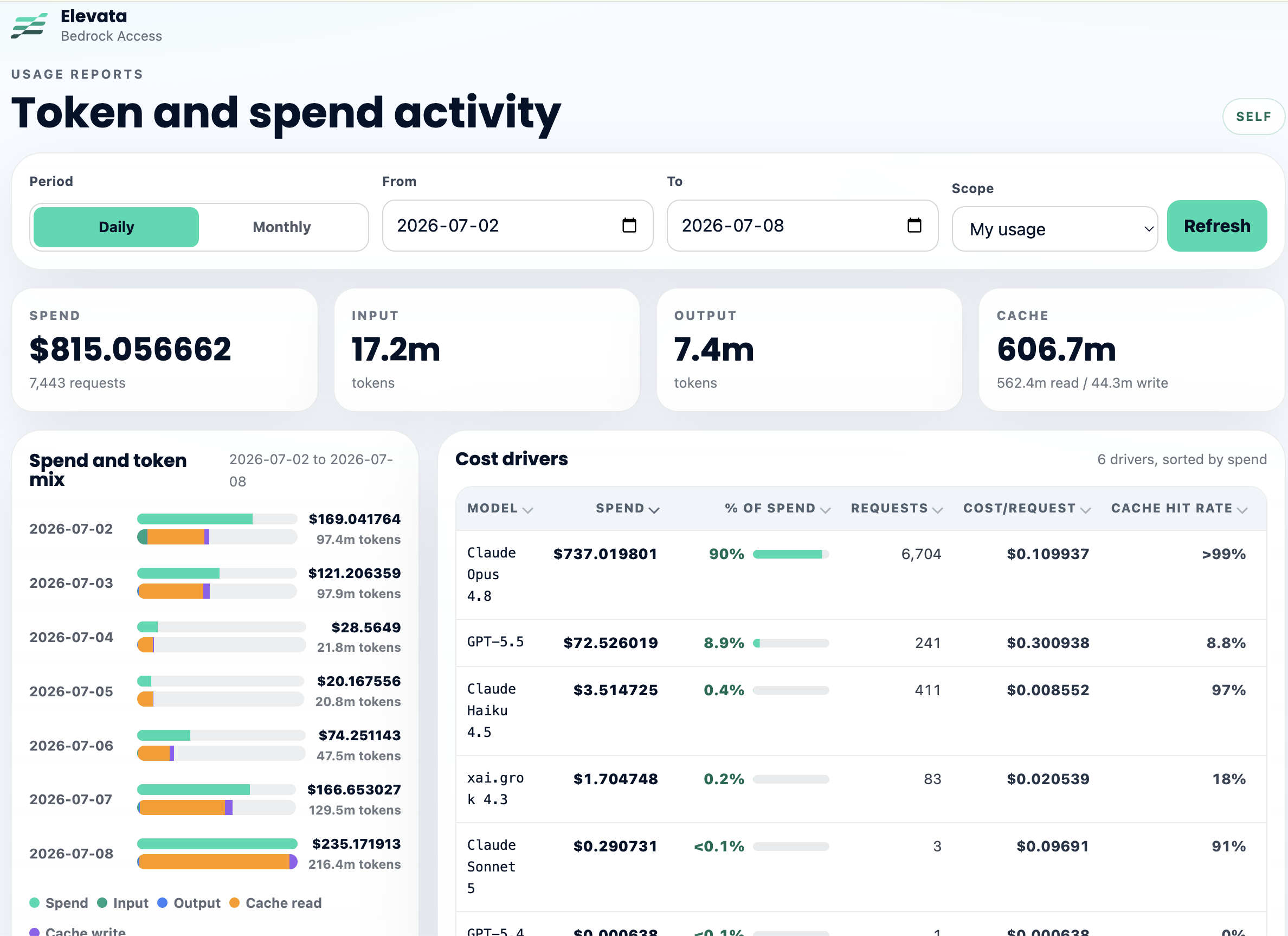
Task: Click the 2026-07-07 date row label
Action: [71, 799]
